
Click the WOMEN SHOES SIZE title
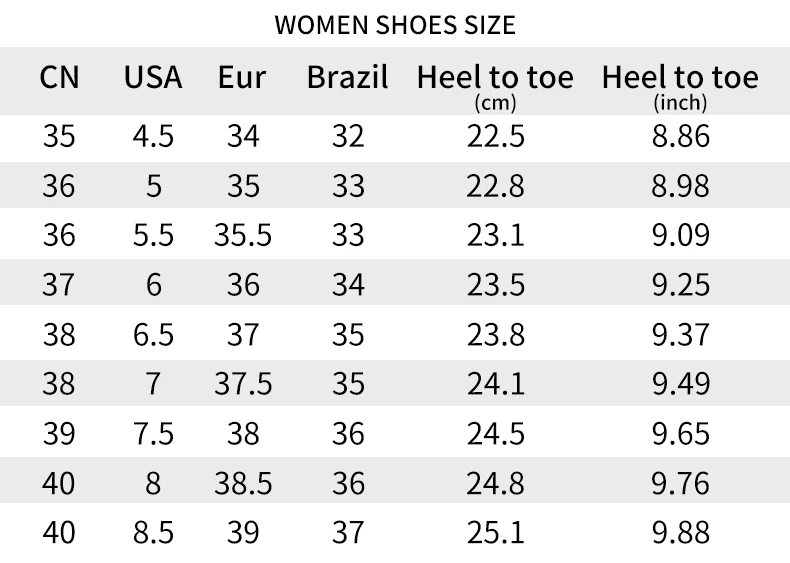click(395, 25)
